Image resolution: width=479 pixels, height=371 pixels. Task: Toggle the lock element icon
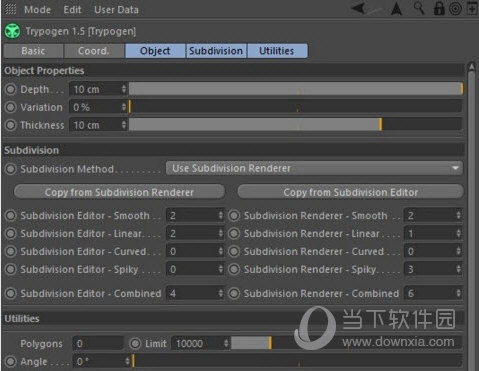pos(439,8)
